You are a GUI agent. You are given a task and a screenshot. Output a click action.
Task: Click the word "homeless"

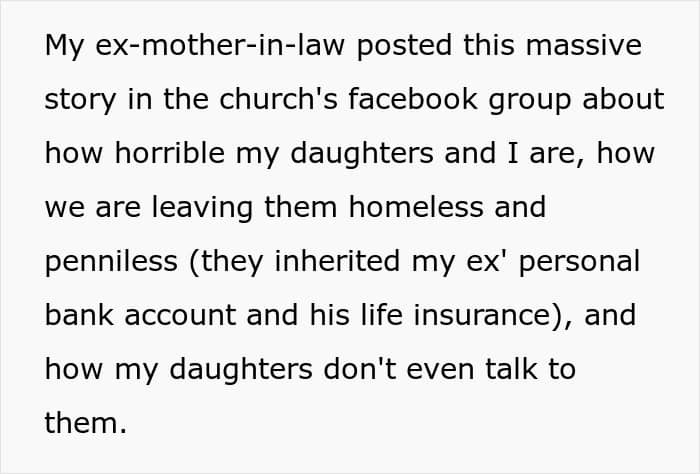[416, 207]
